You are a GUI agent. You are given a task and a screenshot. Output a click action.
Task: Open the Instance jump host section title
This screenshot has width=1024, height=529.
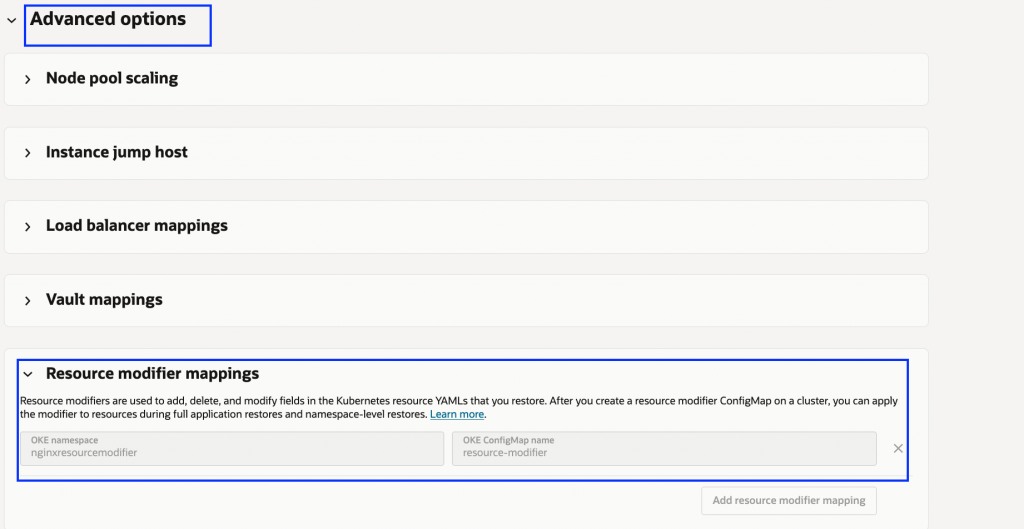tap(117, 152)
